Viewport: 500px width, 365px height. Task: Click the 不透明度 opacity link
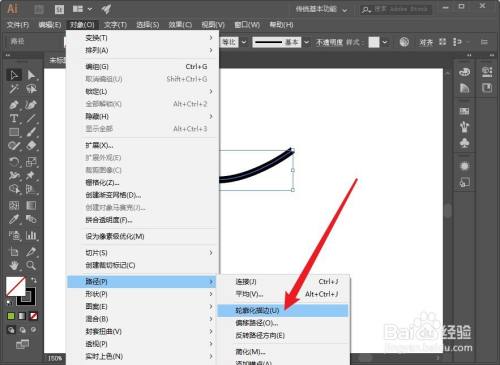329,42
